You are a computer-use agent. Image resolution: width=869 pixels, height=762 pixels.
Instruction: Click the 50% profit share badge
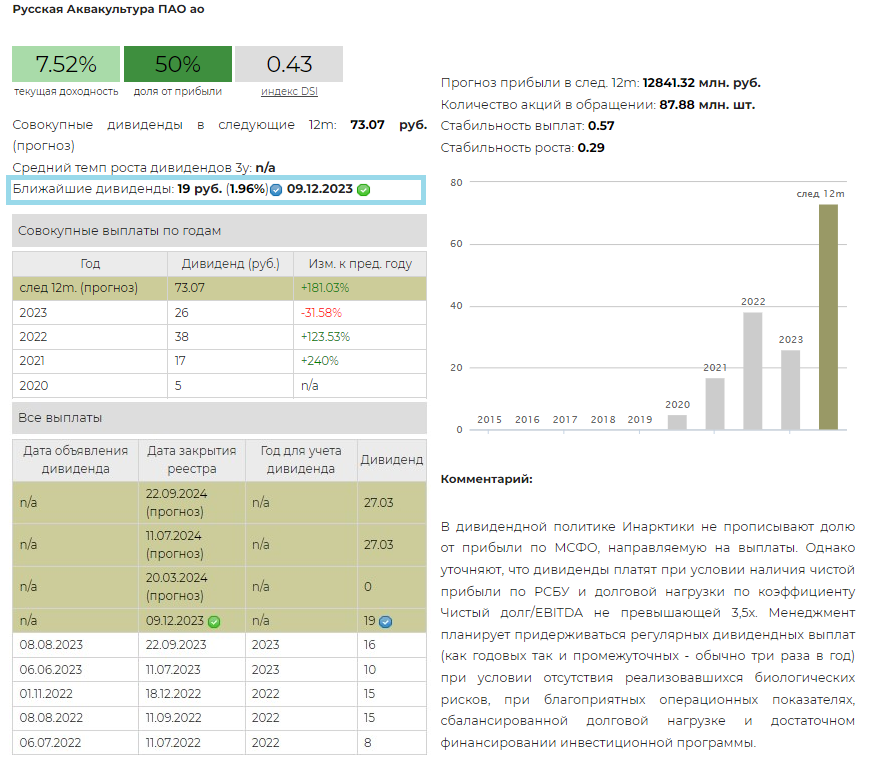pyautogui.click(x=178, y=64)
